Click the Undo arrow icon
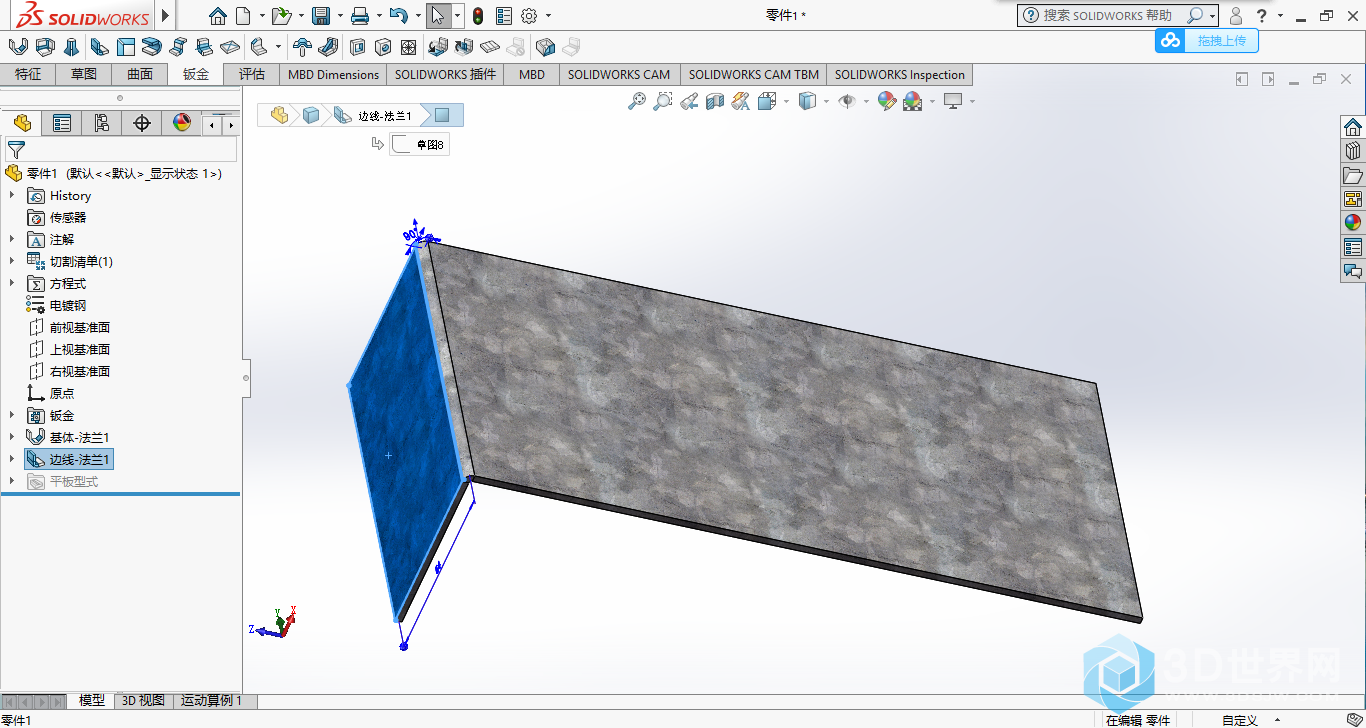 pyautogui.click(x=398, y=15)
